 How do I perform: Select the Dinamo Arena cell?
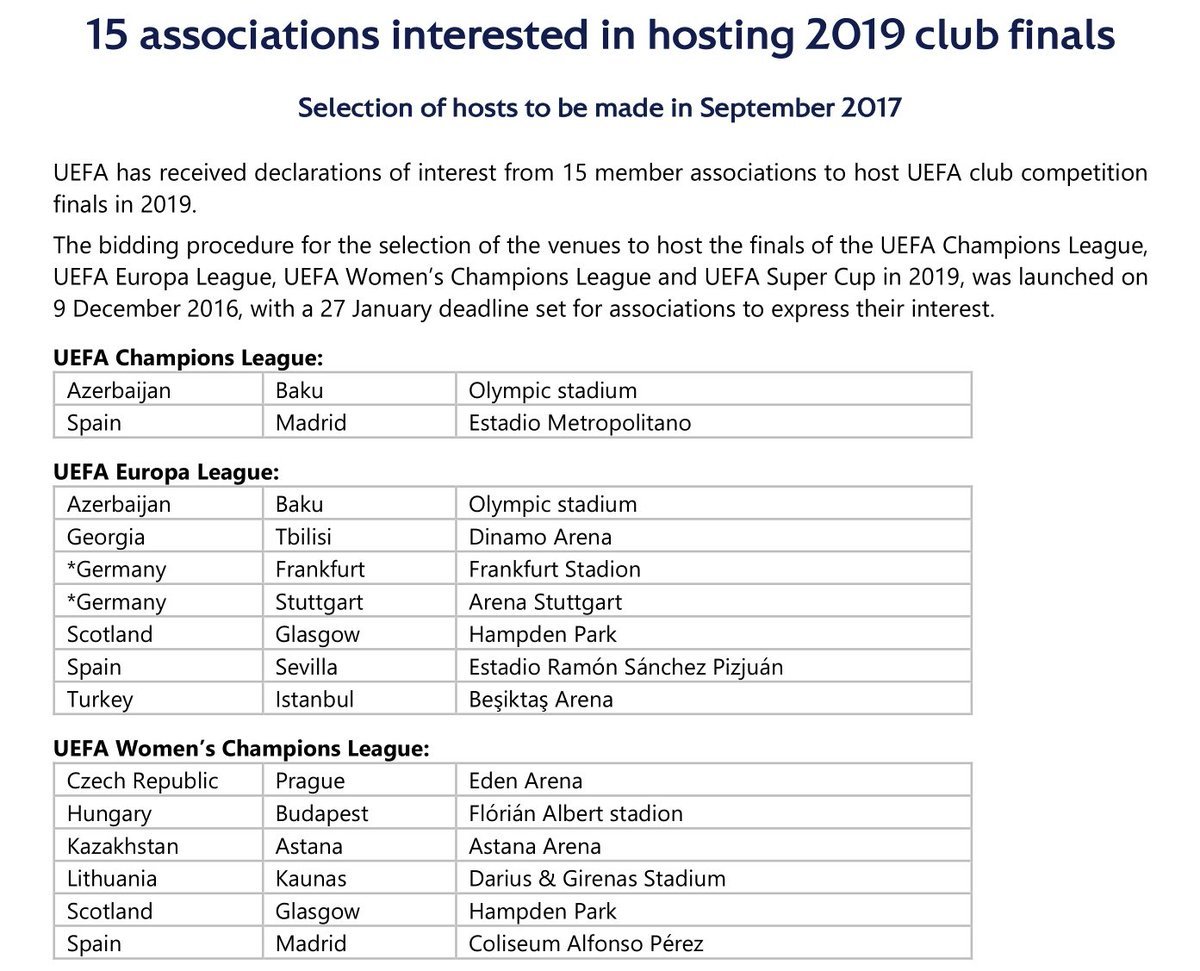(x=714, y=536)
